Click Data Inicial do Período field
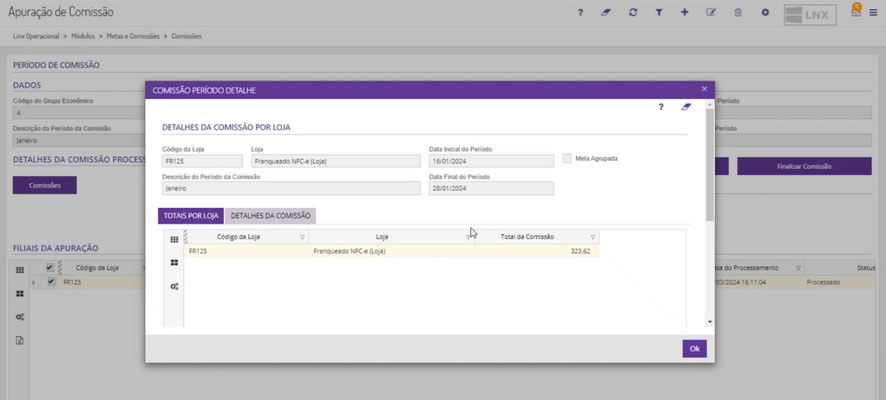886x400 pixels. pos(491,161)
